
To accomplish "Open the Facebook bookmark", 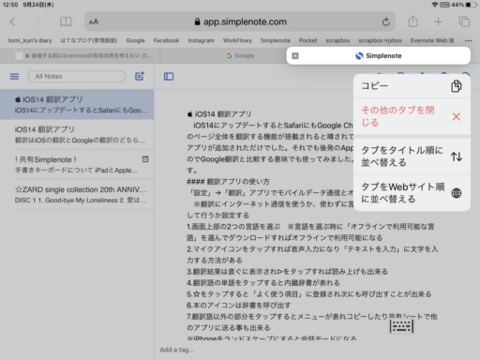I will (166, 40).
